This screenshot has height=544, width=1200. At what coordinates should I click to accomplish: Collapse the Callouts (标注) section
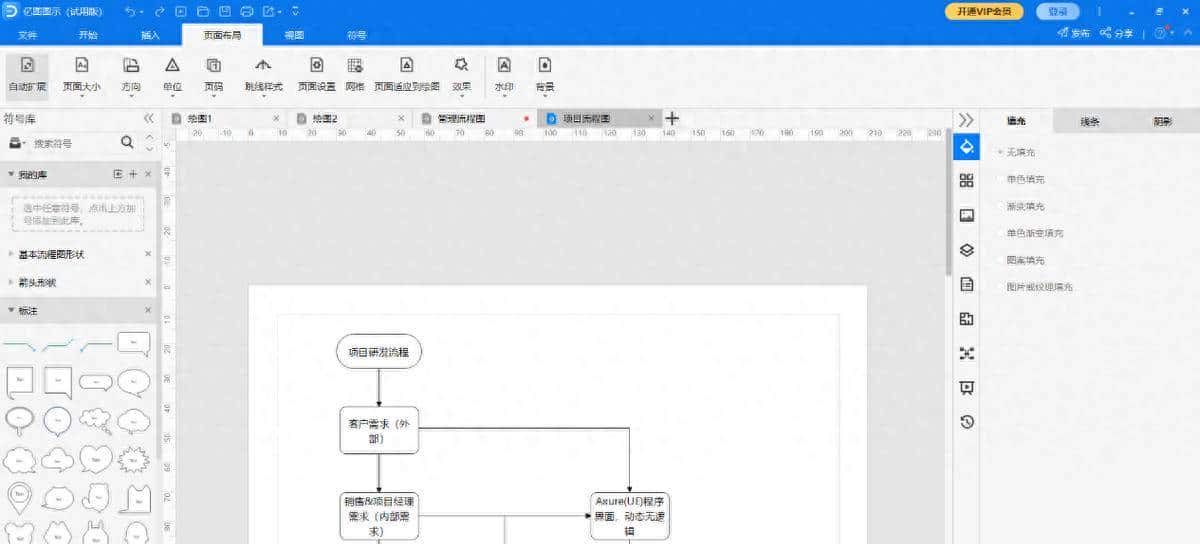[12, 311]
